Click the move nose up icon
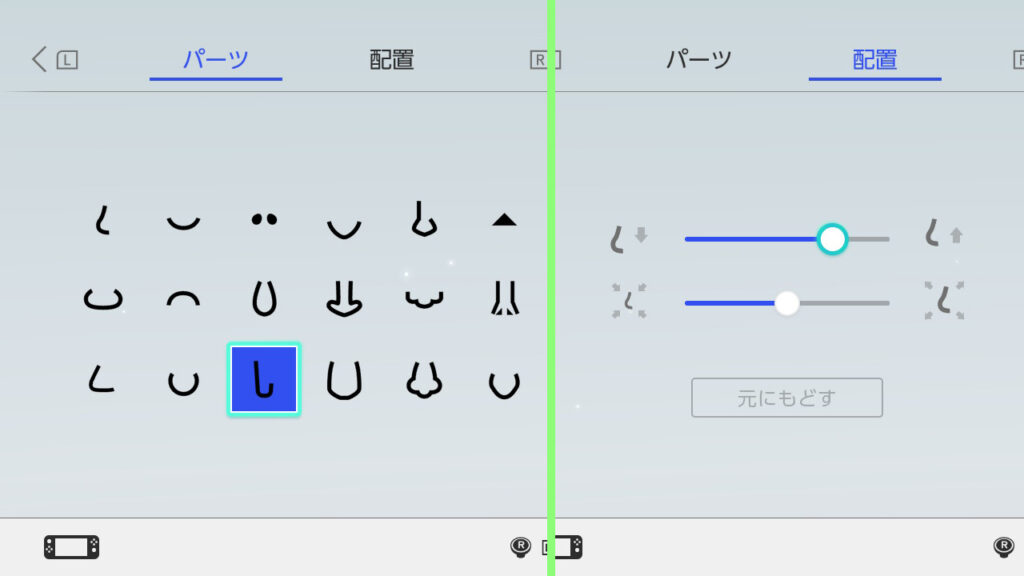 coord(944,235)
